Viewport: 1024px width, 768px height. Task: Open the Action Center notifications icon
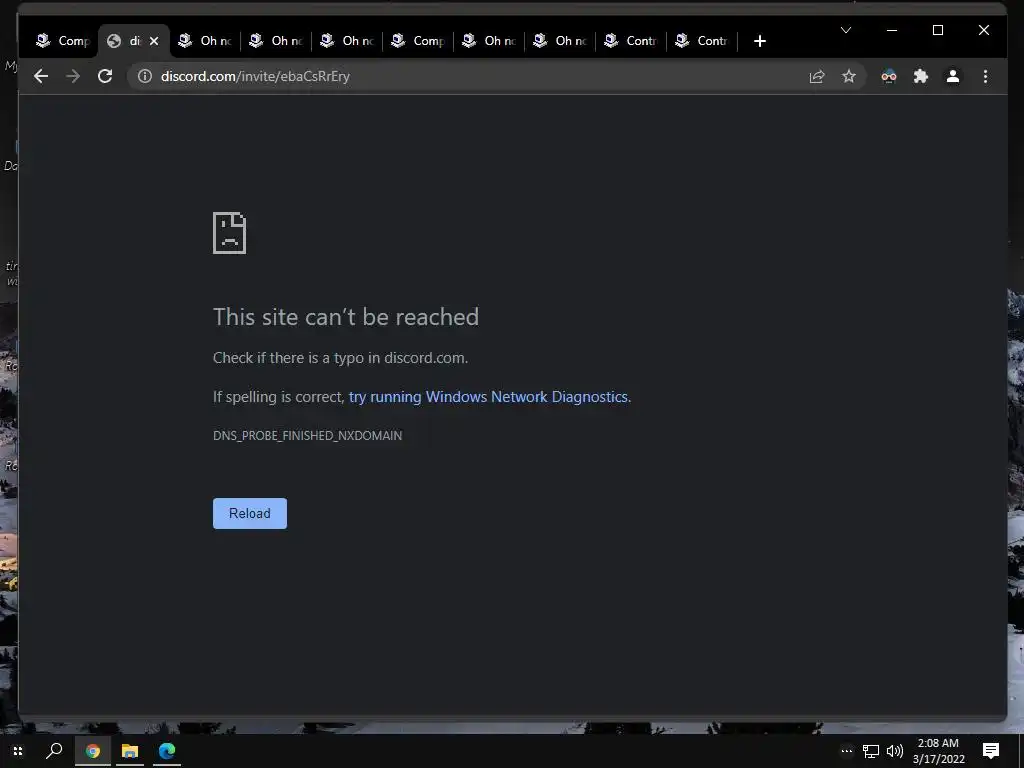tap(991, 751)
